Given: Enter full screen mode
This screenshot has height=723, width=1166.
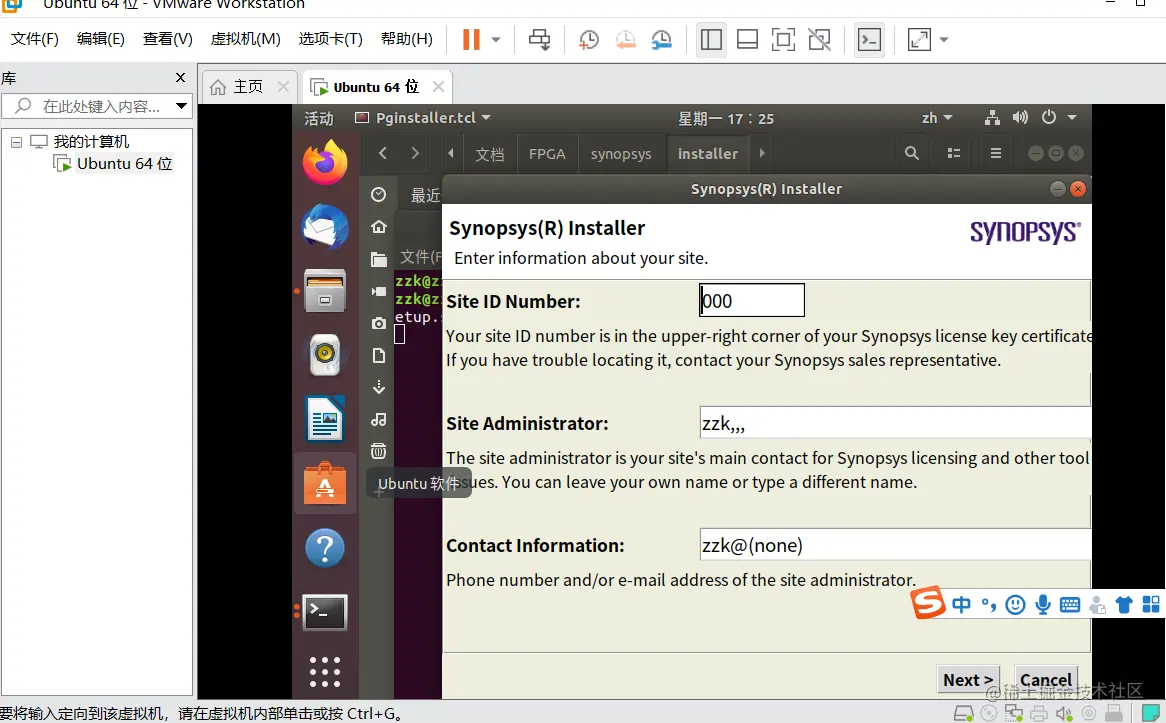Looking at the screenshot, I should point(783,39).
